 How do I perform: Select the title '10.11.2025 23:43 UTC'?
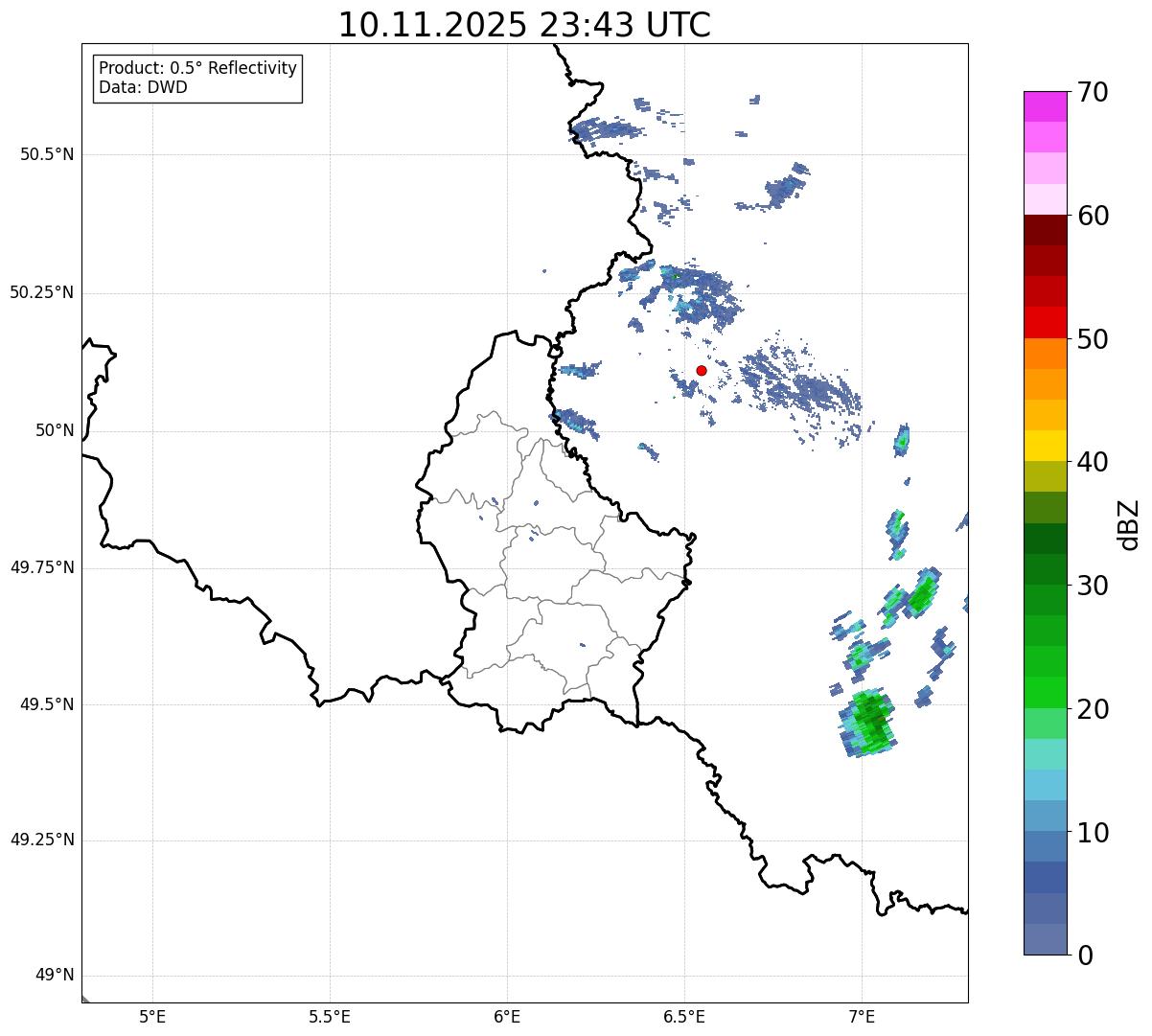[524, 25]
